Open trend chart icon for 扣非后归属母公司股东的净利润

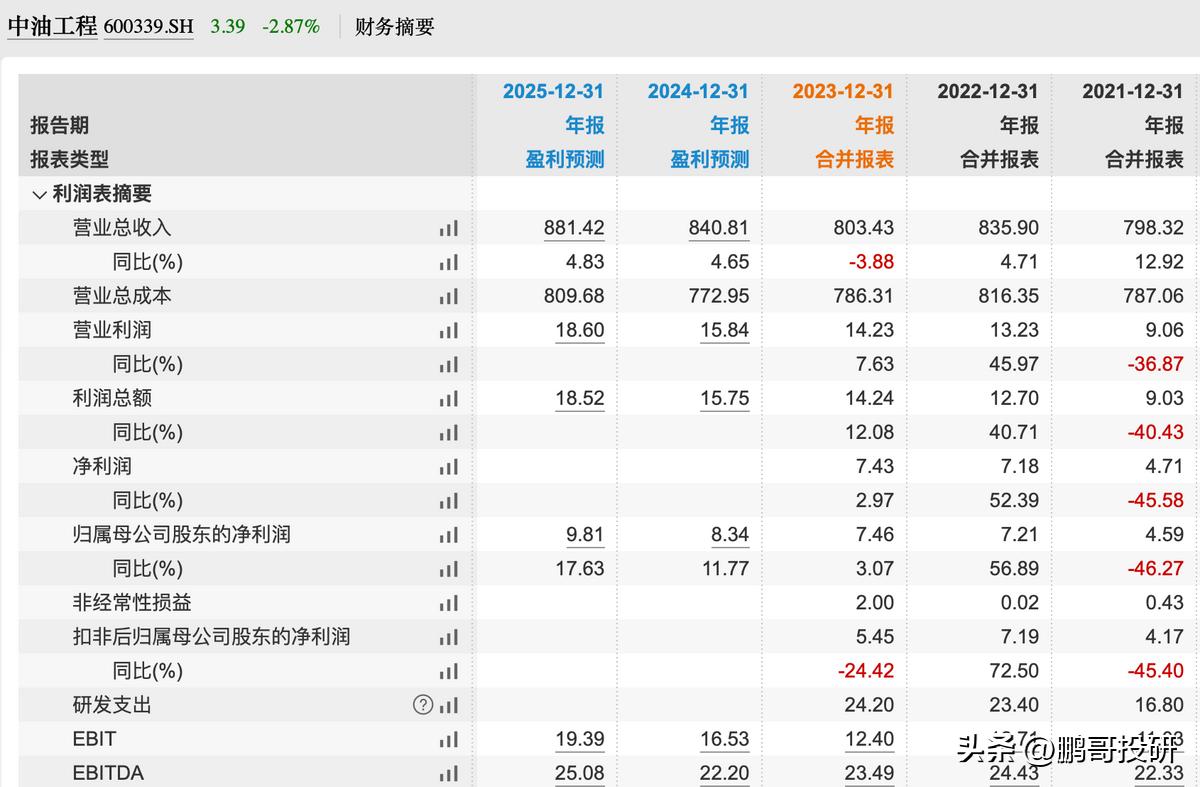point(449,636)
